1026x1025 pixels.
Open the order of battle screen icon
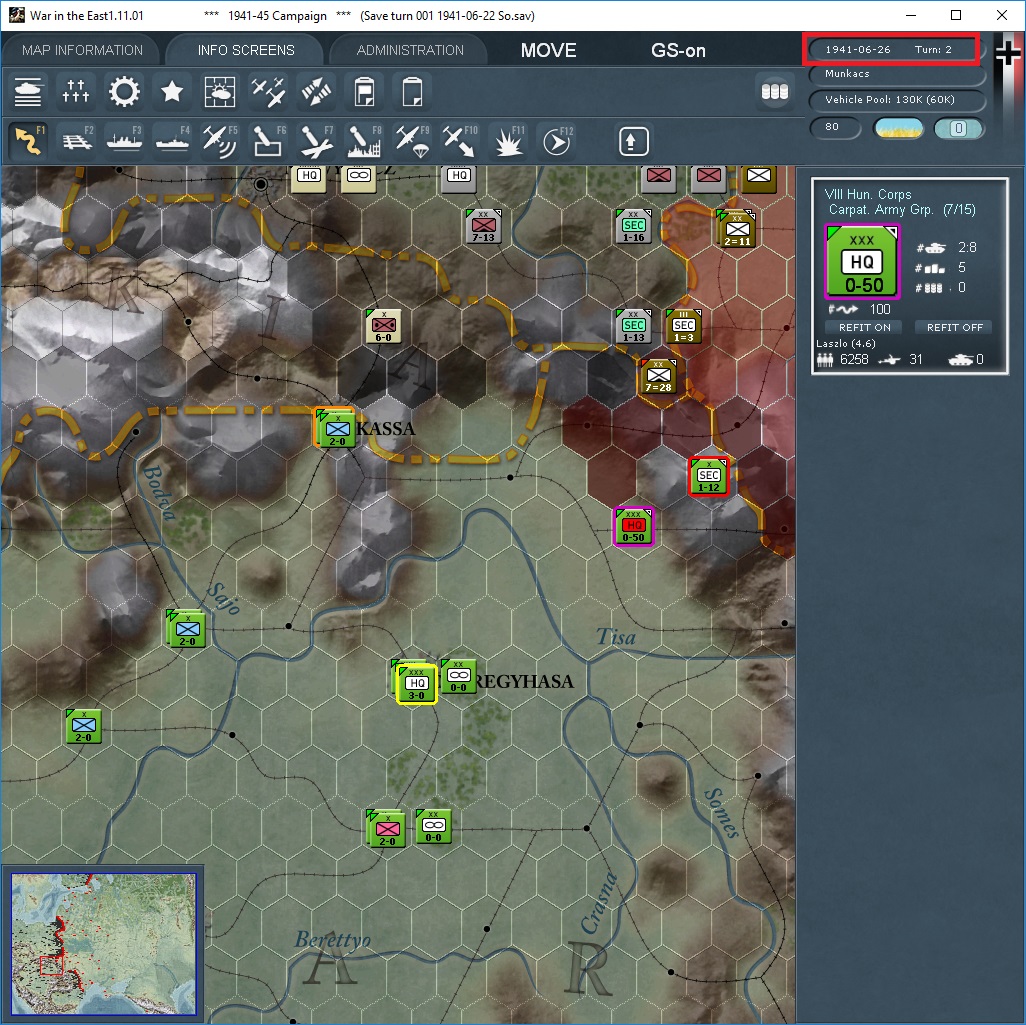(x=28, y=92)
